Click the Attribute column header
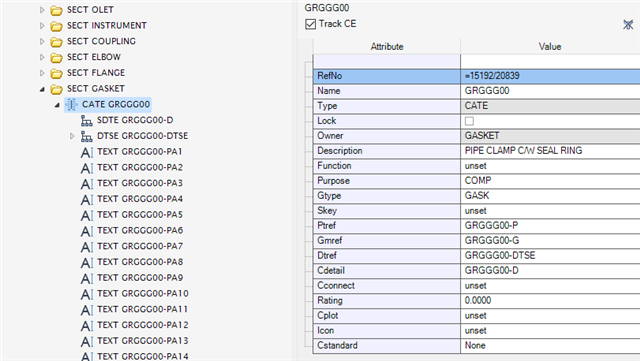Screen dimensions: 640x361 (387, 47)
